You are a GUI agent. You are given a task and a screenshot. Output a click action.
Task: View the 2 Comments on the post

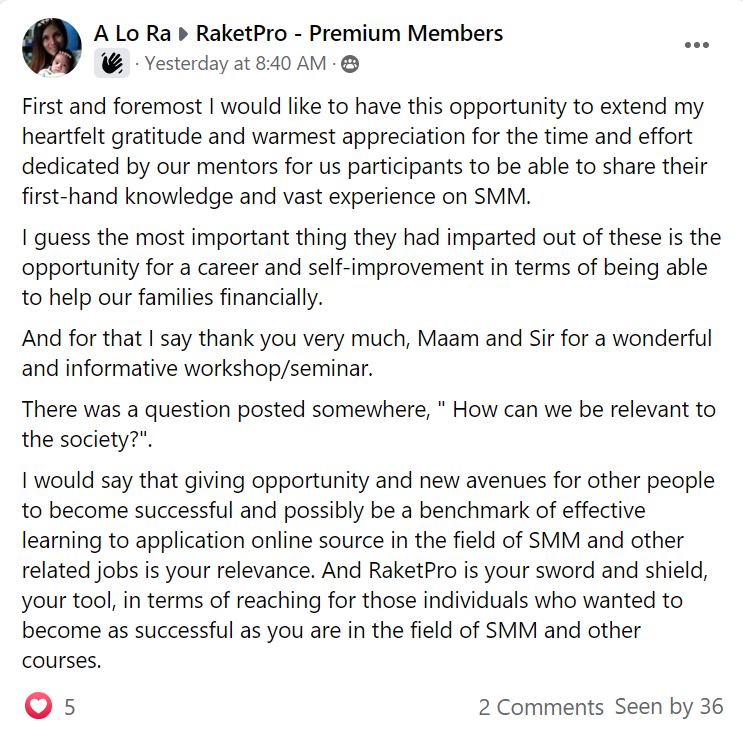[x=541, y=707]
